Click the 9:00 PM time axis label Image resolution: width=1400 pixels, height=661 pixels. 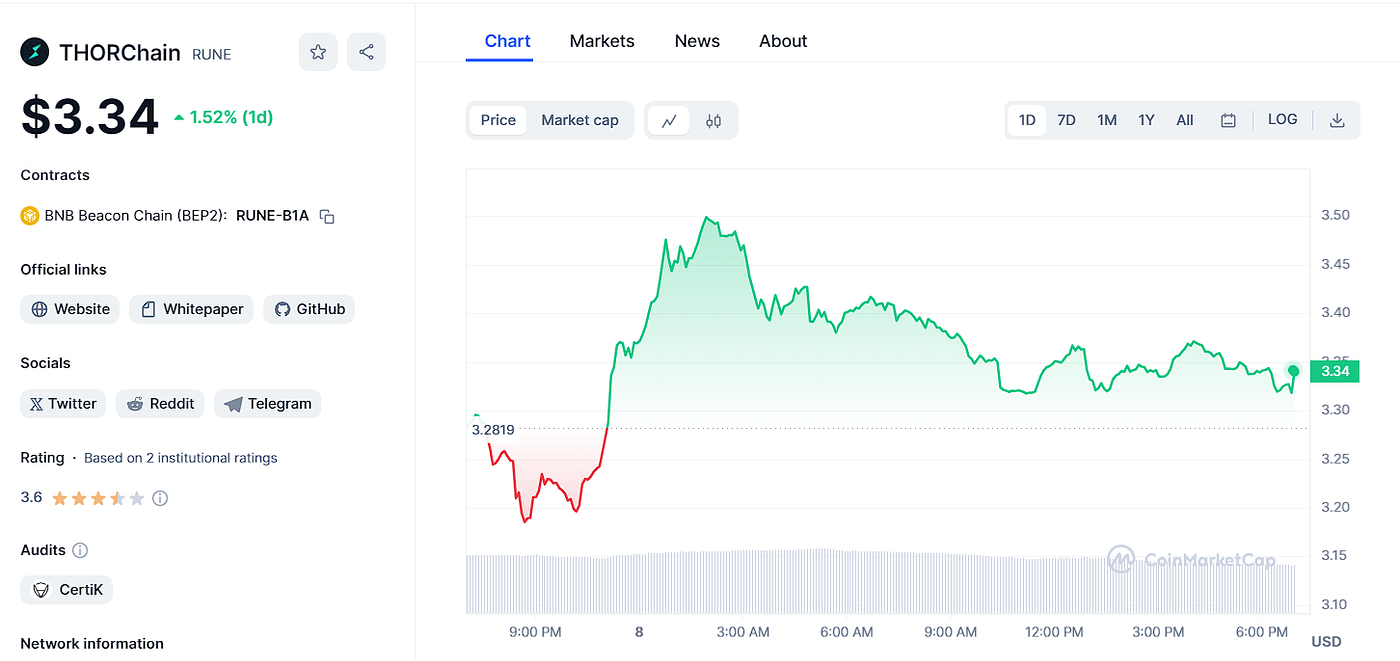pyautogui.click(x=535, y=632)
